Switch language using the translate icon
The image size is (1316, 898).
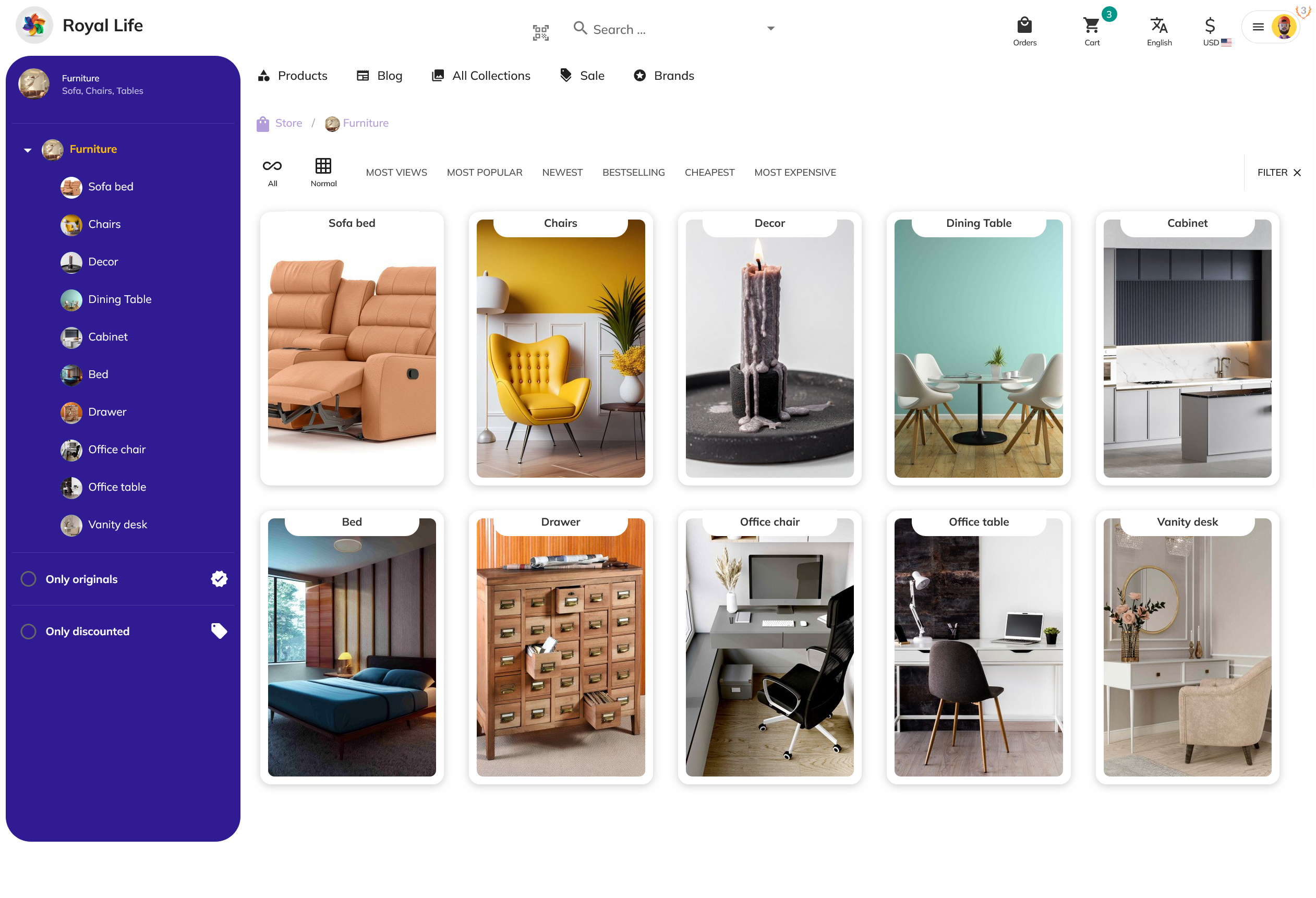(x=1160, y=25)
